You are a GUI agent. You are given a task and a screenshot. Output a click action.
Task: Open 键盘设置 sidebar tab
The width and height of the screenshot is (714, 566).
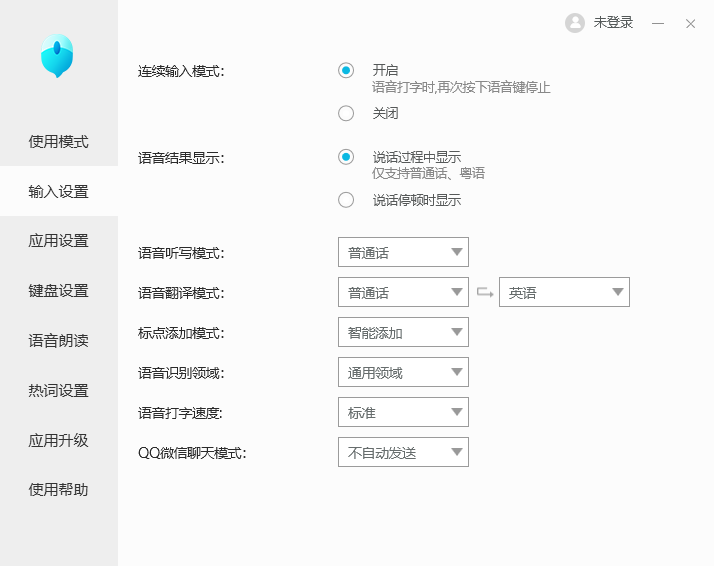coord(59,291)
